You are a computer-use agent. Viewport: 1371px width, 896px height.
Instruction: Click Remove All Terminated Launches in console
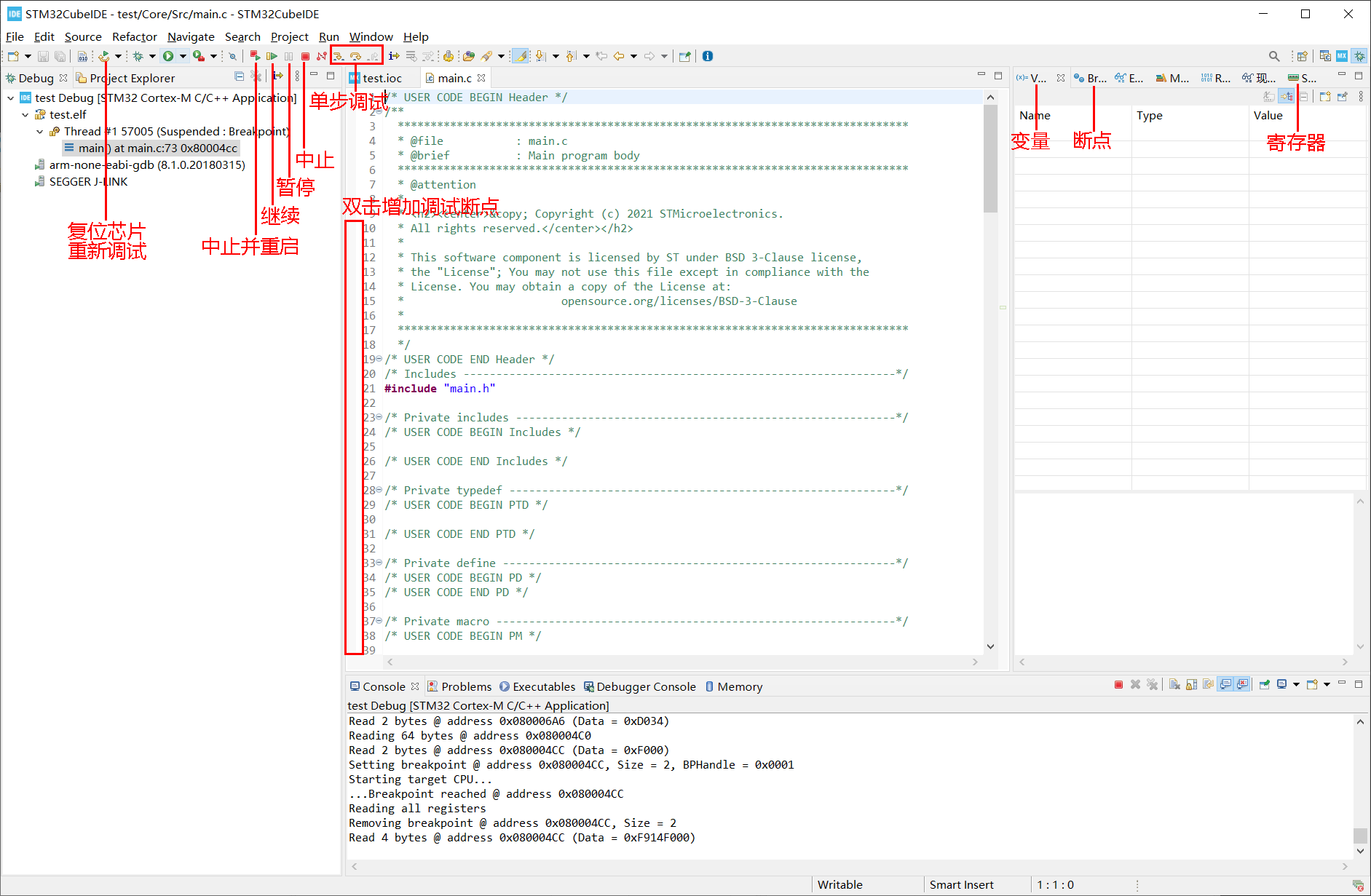pyautogui.click(x=1152, y=684)
